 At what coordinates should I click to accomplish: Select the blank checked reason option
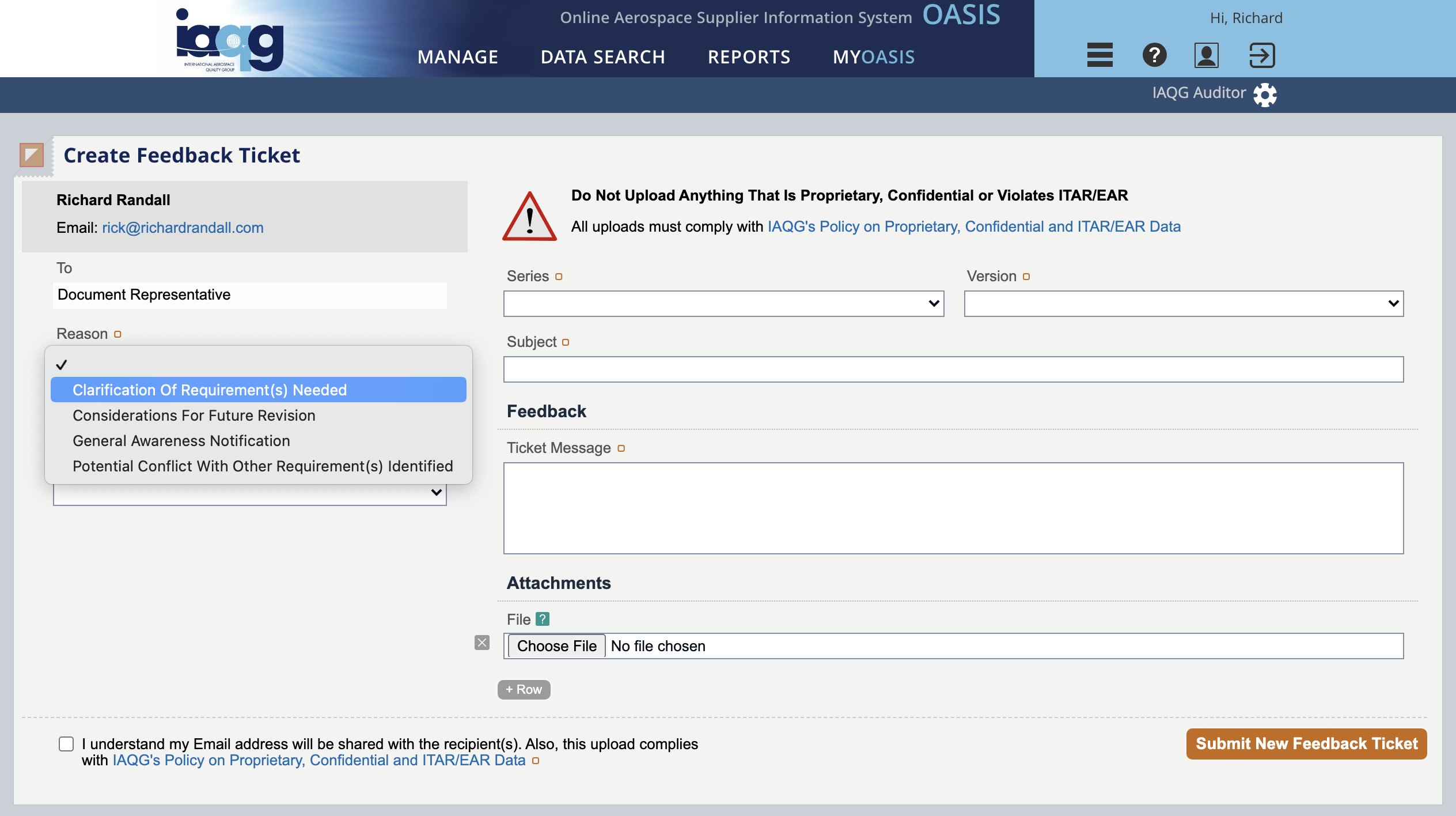click(259, 364)
